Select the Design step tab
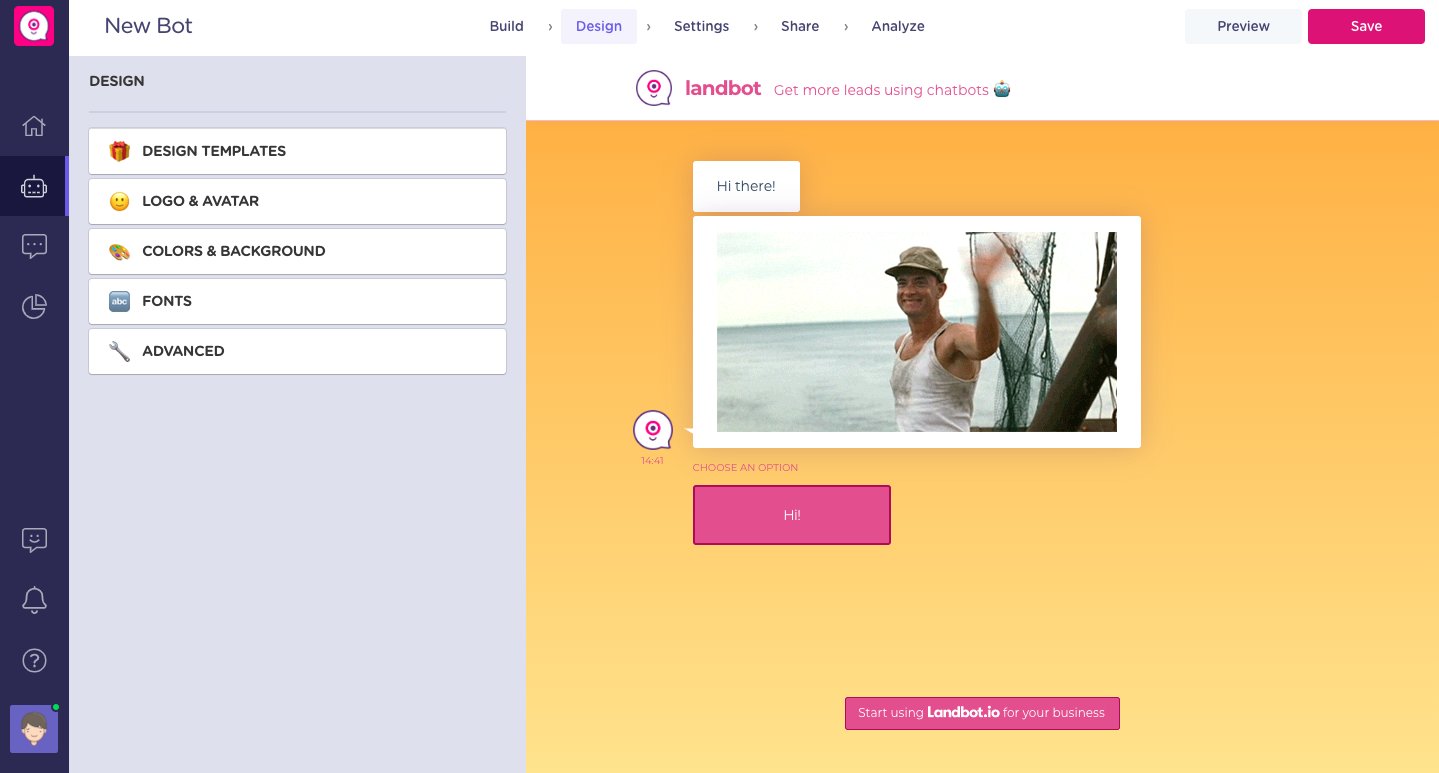The height and width of the screenshot is (773, 1439). (x=599, y=26)
